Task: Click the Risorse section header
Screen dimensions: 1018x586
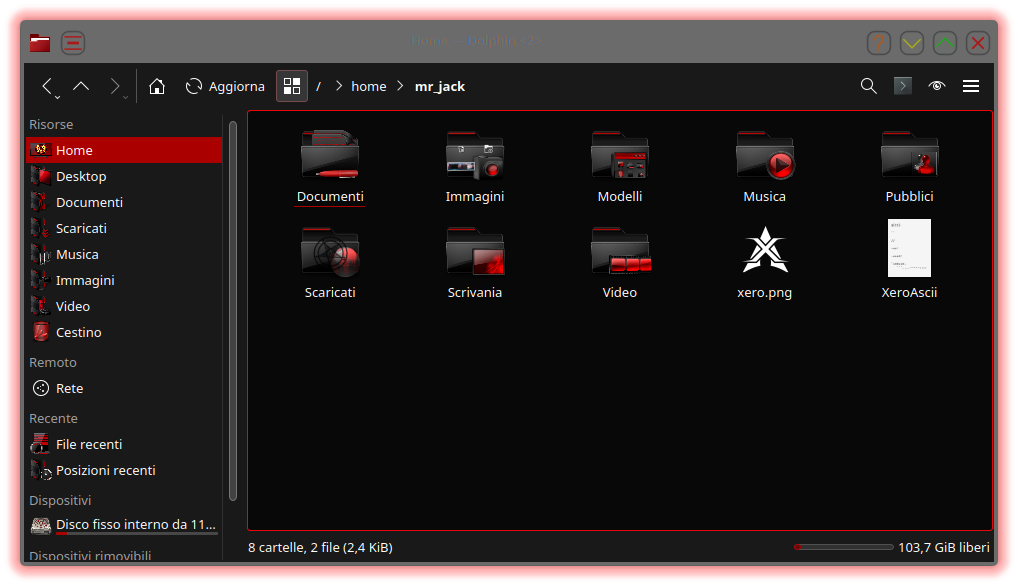Action: (51, 124)
